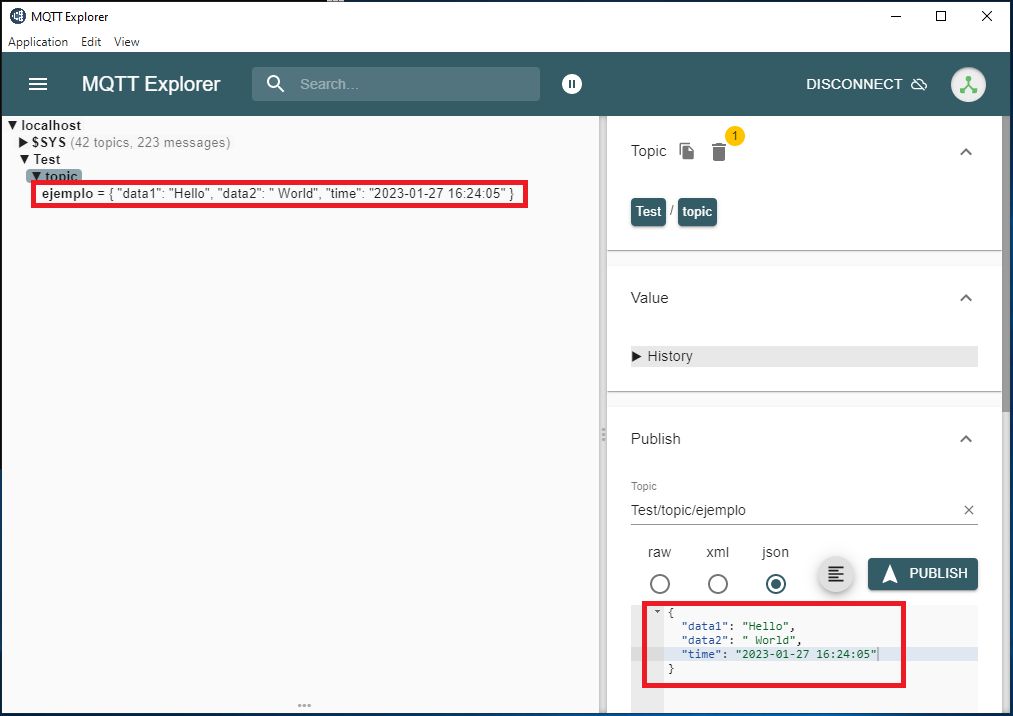
Task: Clear the publish topic field X
Action: pyautogui.click(x=968, y=510)
